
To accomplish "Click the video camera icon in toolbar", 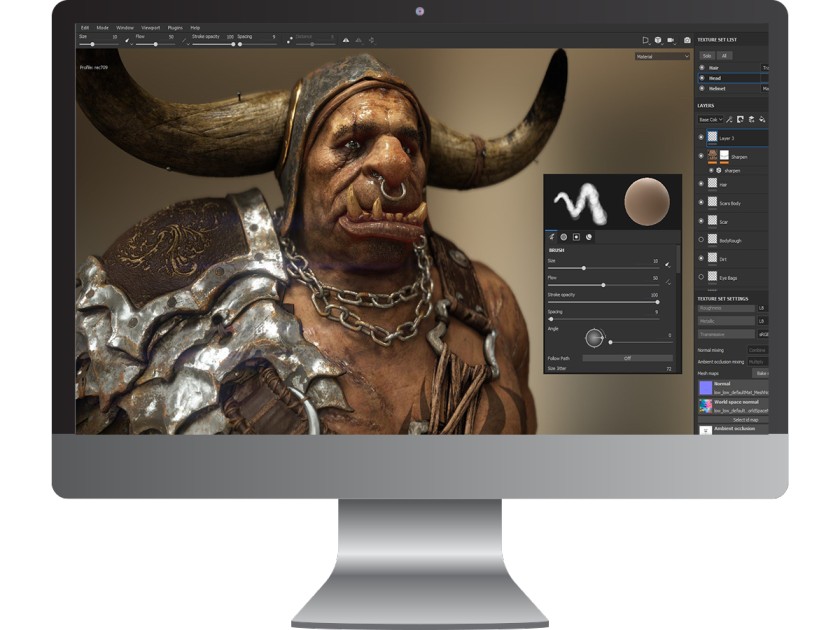I will click(x=671, y=40).
